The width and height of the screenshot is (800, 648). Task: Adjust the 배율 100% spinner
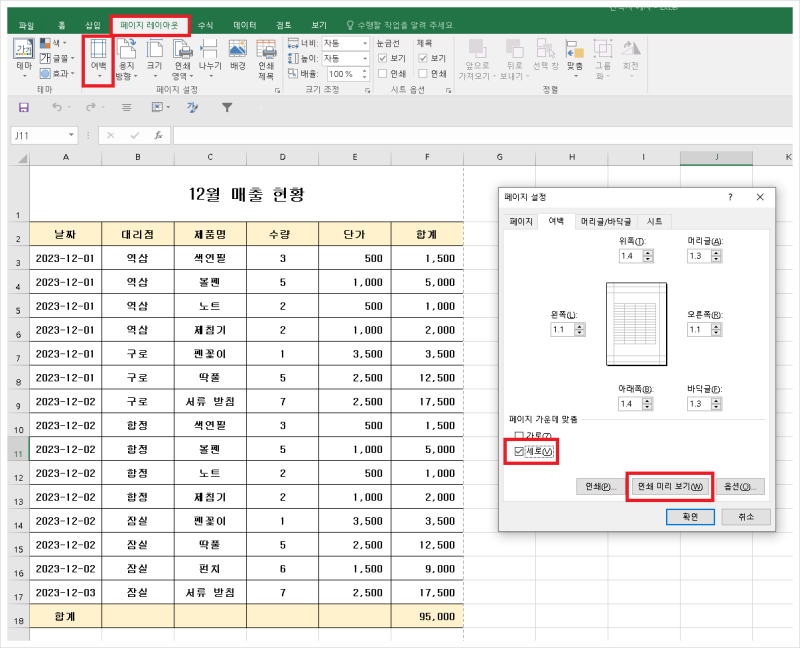(x=364, y=74)
